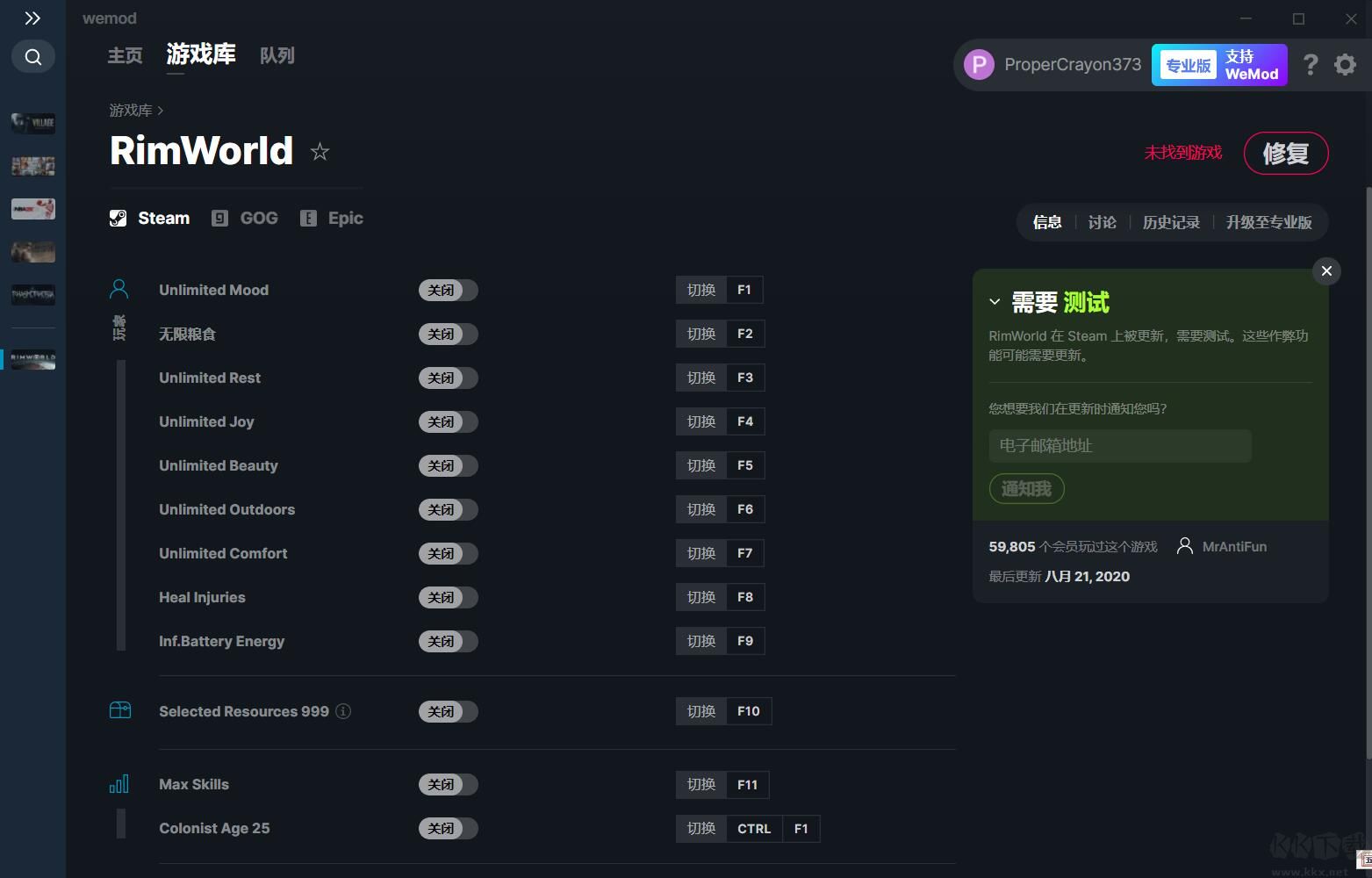Click the player category icon beside Unlimited Mood
Viewport: 1372px width, 878px height.
(119, 289)
